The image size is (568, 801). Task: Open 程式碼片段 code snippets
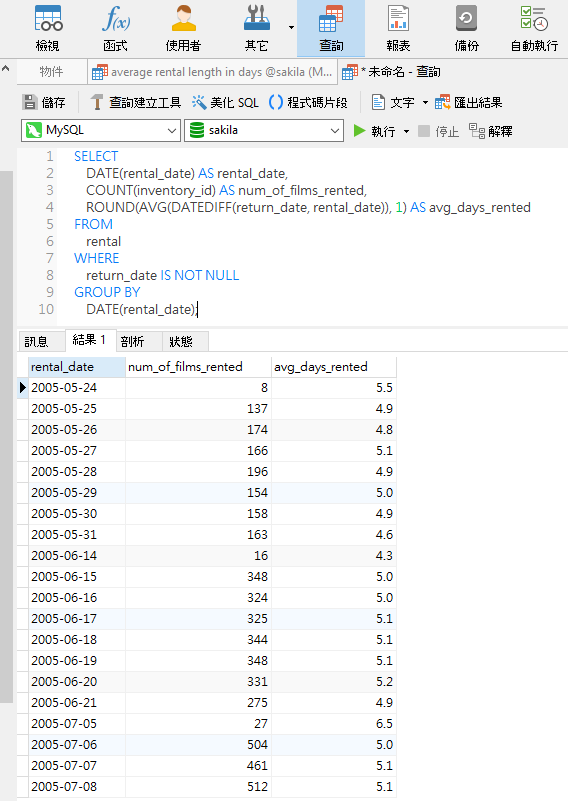pos(308,102)
